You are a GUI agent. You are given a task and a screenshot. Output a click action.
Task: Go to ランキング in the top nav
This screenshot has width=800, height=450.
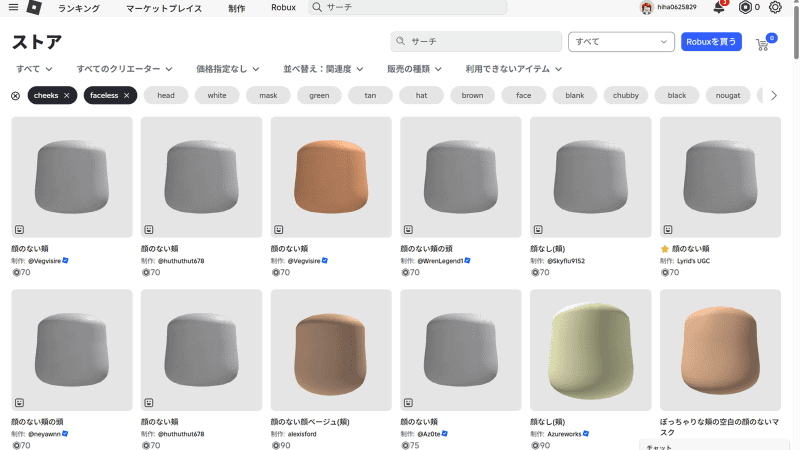[79, 8]
